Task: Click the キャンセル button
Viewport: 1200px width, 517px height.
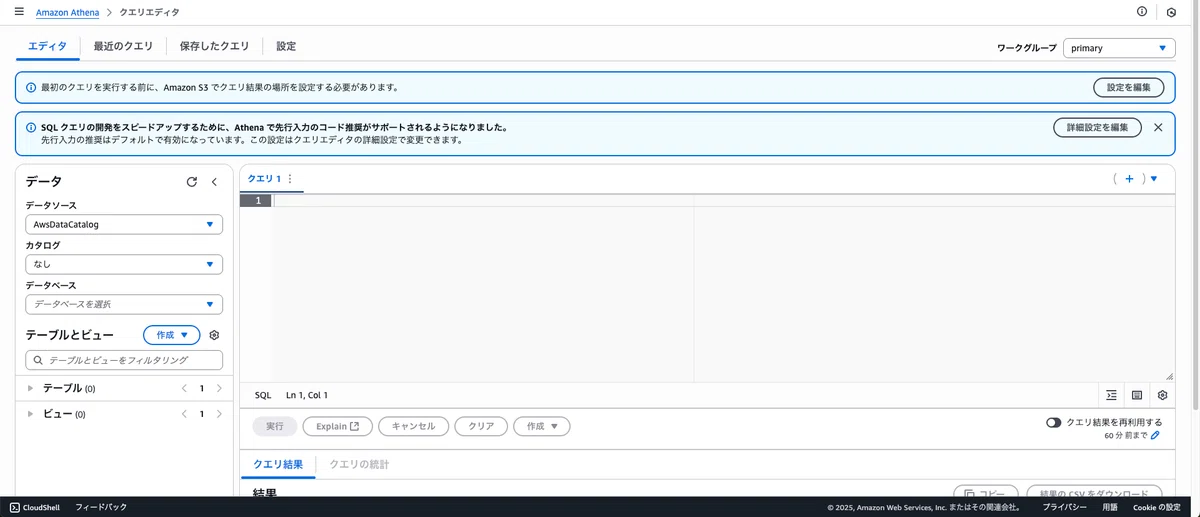Action: pyautogui.click(x=413, y=426)
